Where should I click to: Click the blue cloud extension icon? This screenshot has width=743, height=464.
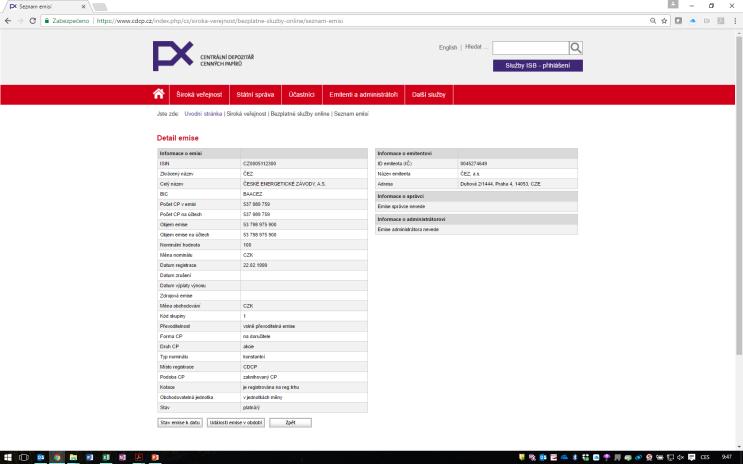coord(693,21)
